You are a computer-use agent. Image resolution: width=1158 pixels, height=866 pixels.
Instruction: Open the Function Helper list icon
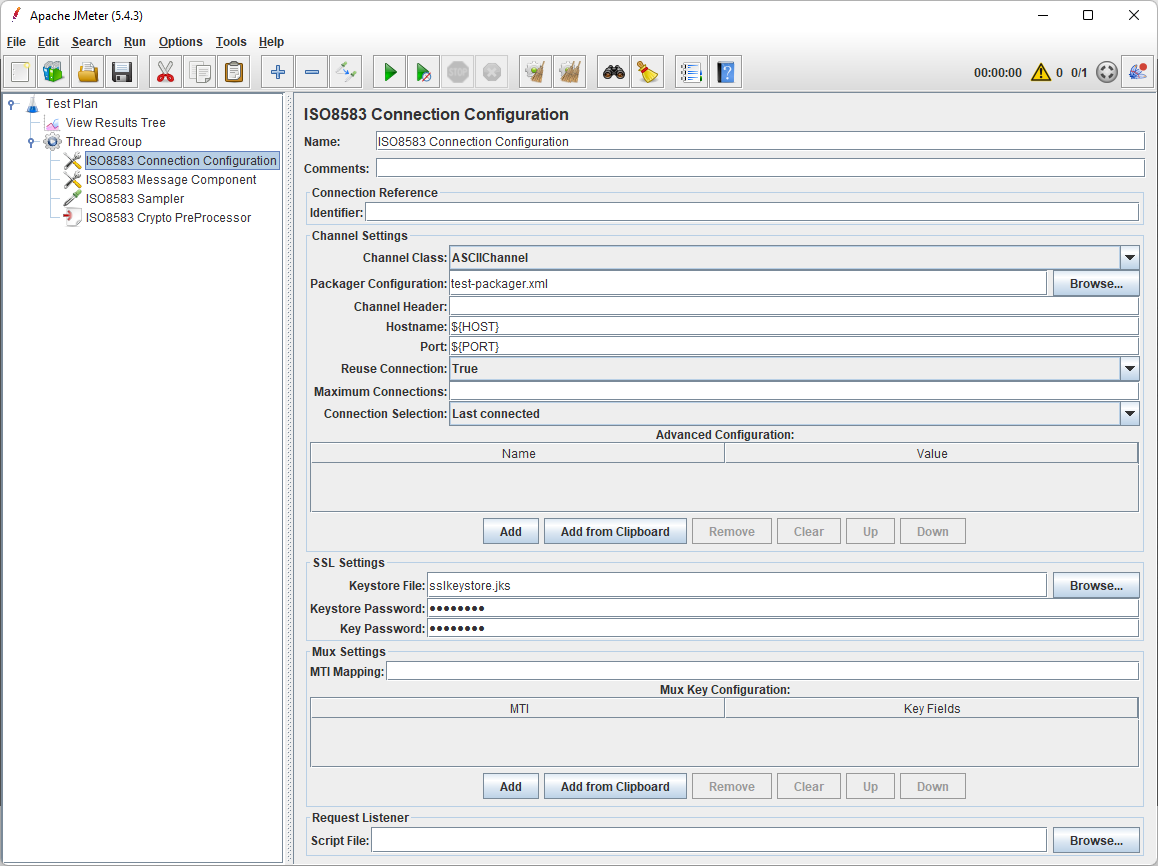tap(691, 72)
